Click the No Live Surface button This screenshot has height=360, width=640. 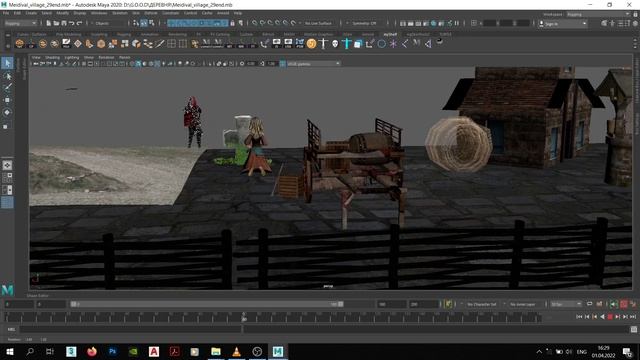(x=318, y=23)
